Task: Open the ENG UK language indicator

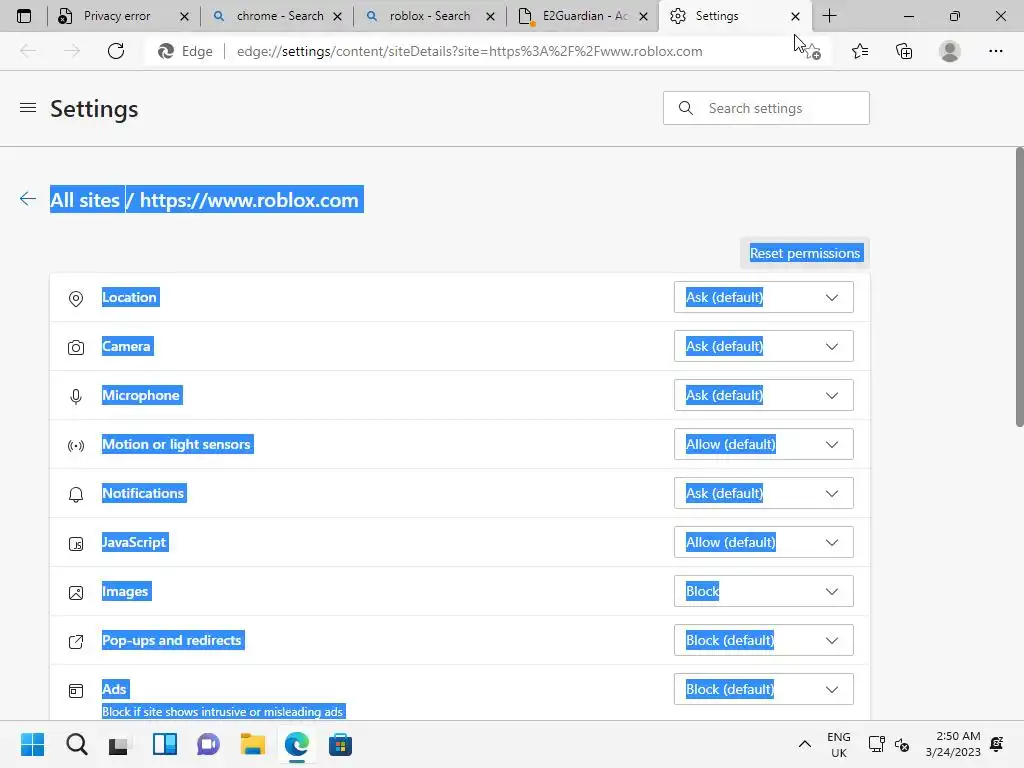Action: click(839, 744)
